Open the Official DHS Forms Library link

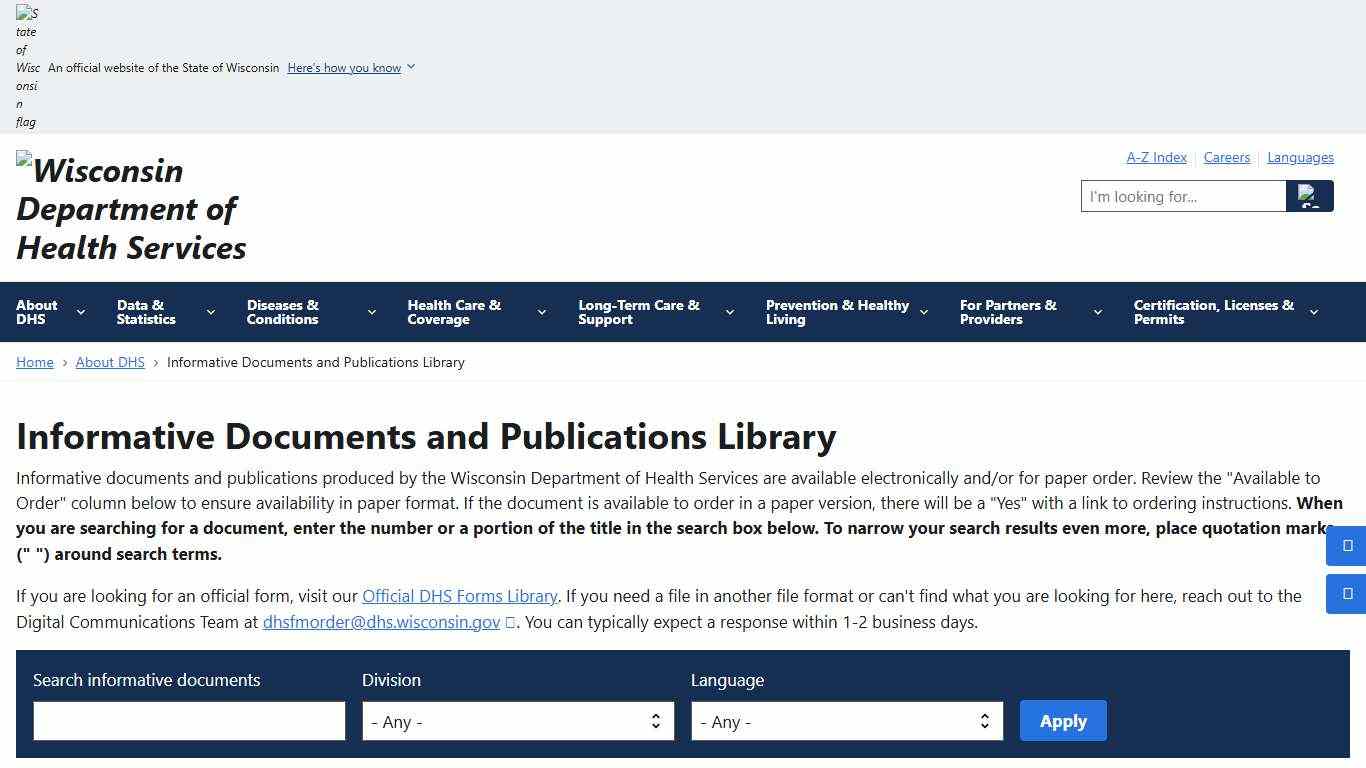click(460, 596)
